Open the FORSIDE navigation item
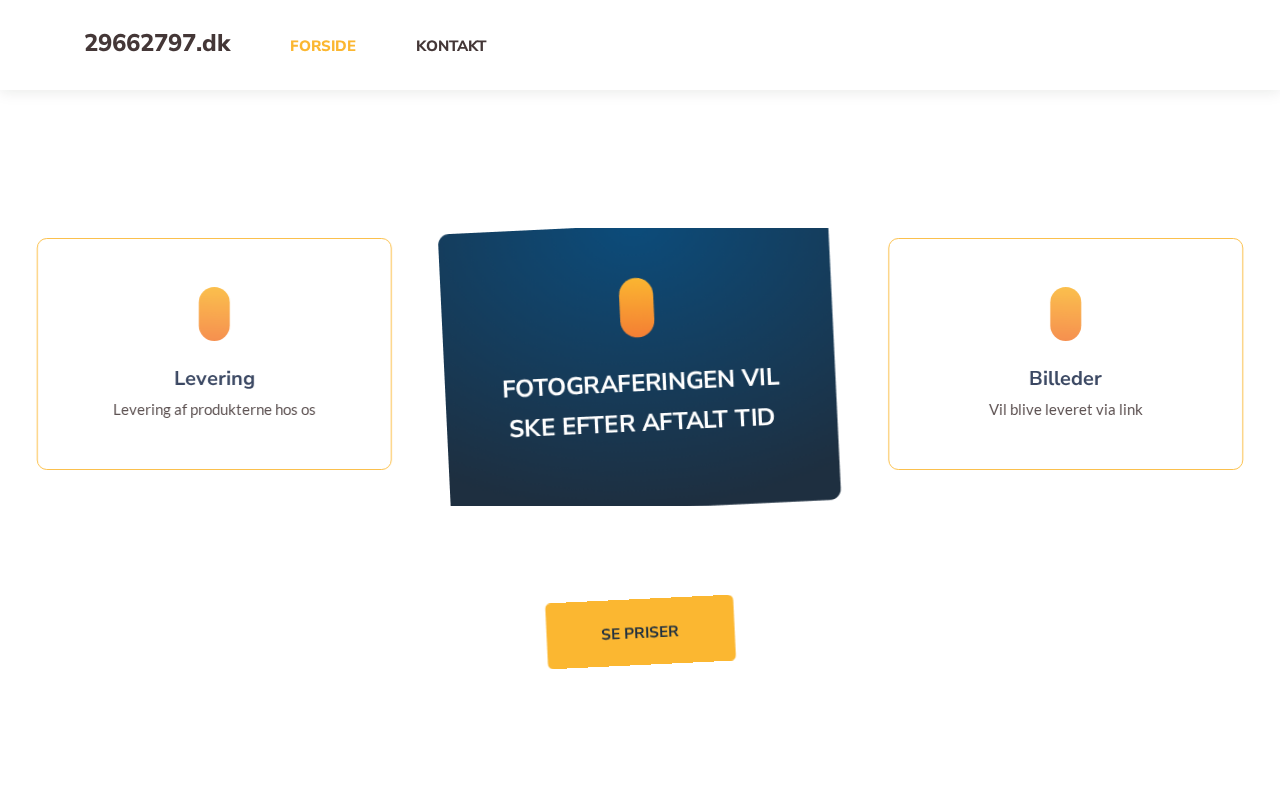 (x=323, y=46)
